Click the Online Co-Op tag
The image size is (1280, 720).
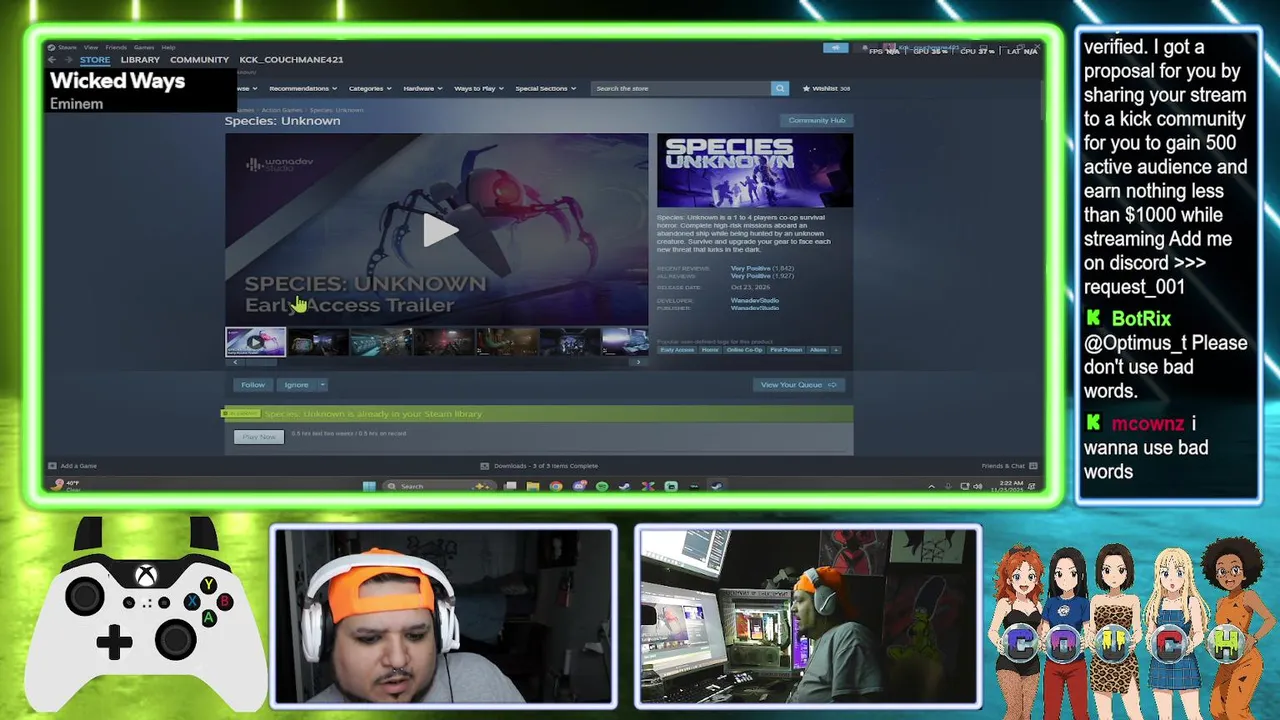pos(744,350)
